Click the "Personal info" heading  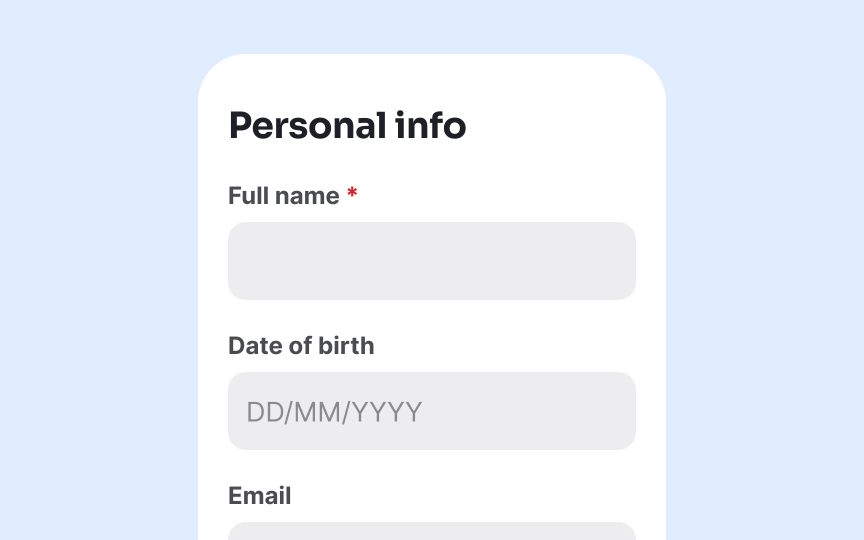pyautogui.click(x=347, y=126)
